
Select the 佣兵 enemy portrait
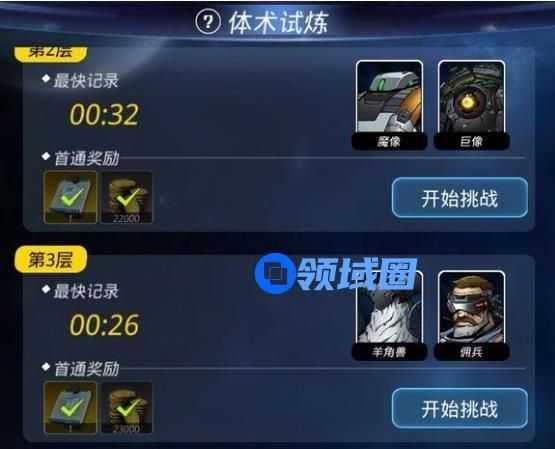tap(471, 316)
